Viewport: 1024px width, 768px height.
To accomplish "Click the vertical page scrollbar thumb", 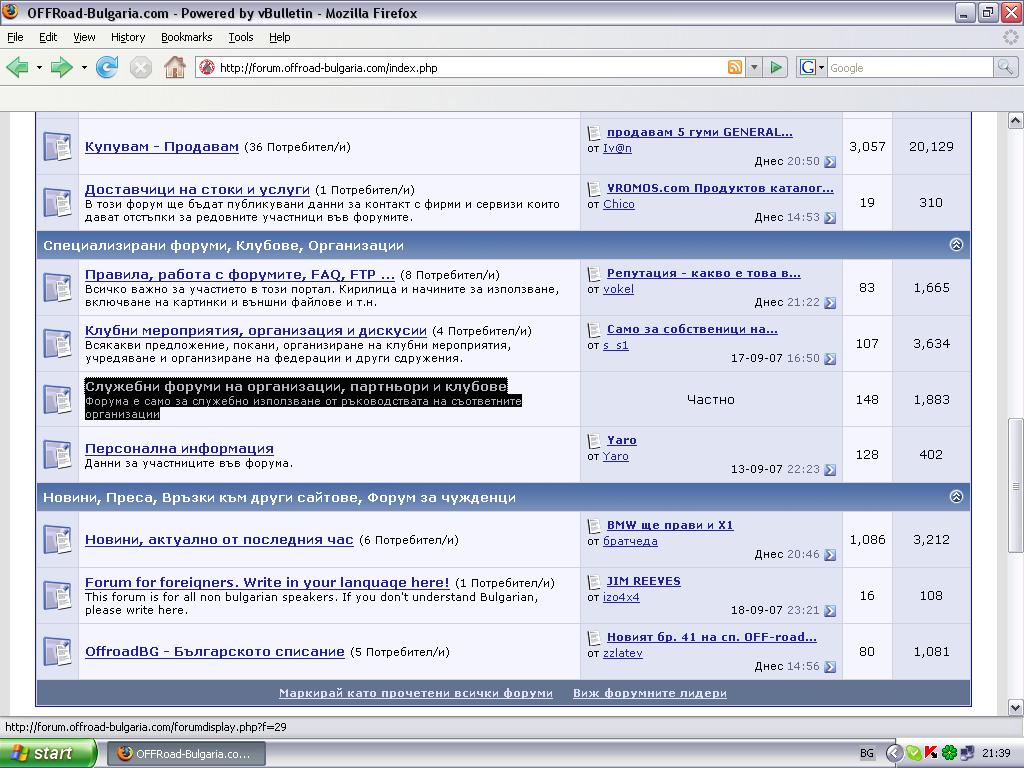I will coord(1015,485).
